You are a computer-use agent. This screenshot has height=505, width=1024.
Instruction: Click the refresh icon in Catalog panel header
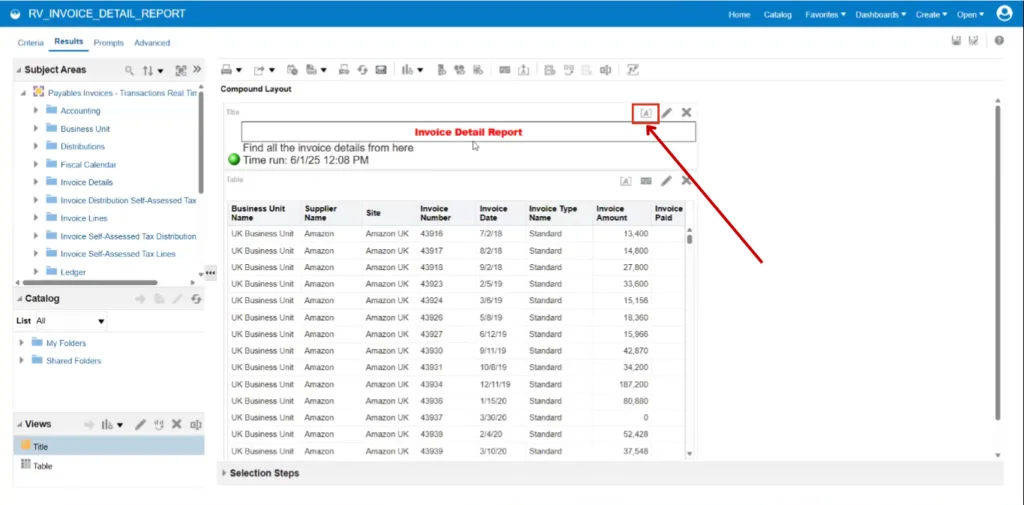point(196,299)
